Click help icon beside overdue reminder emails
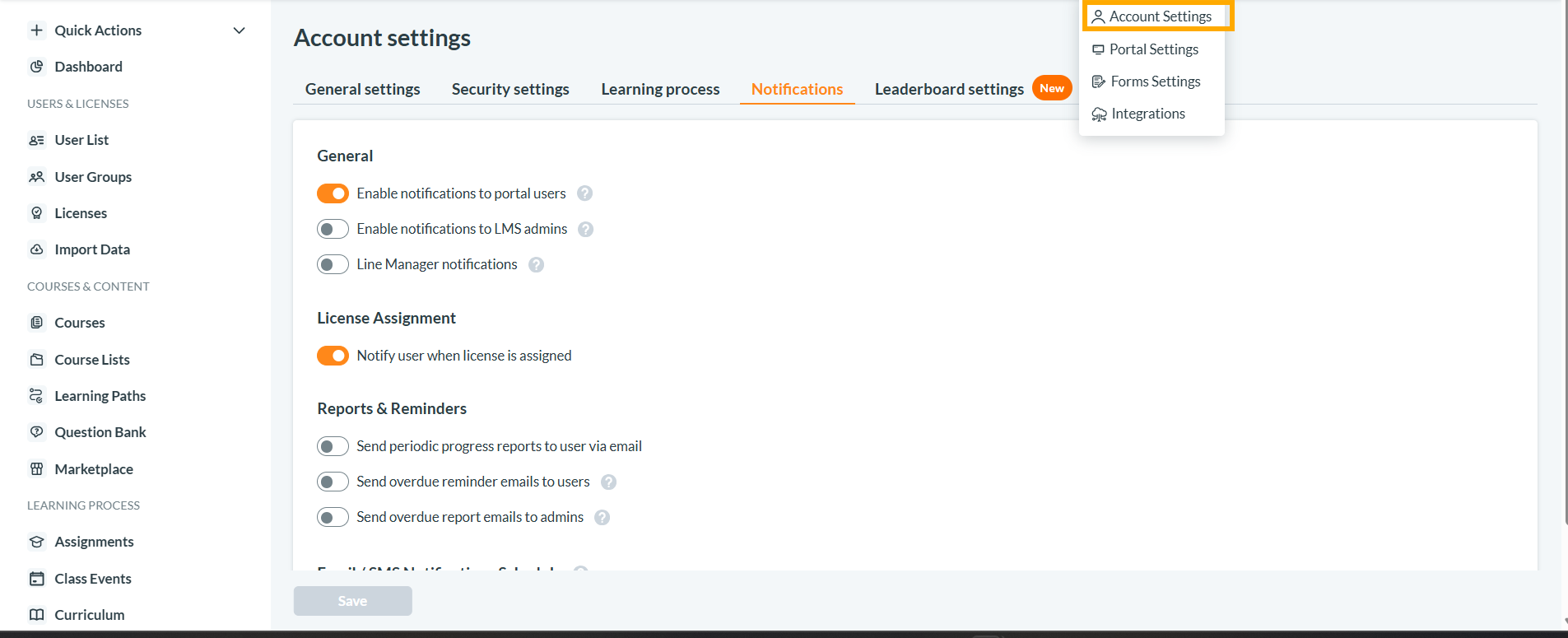This screenshot has width=1568, height=638. [608, 482]
